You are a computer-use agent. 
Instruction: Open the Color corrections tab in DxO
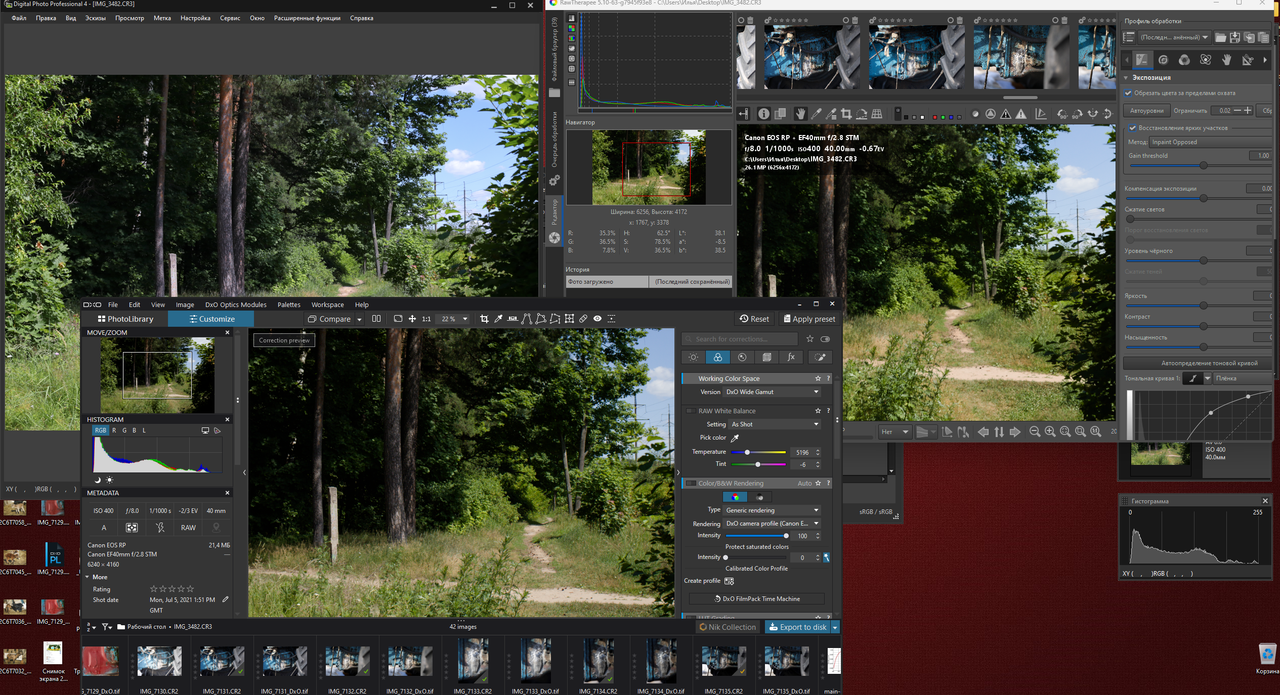coord(718,357)
